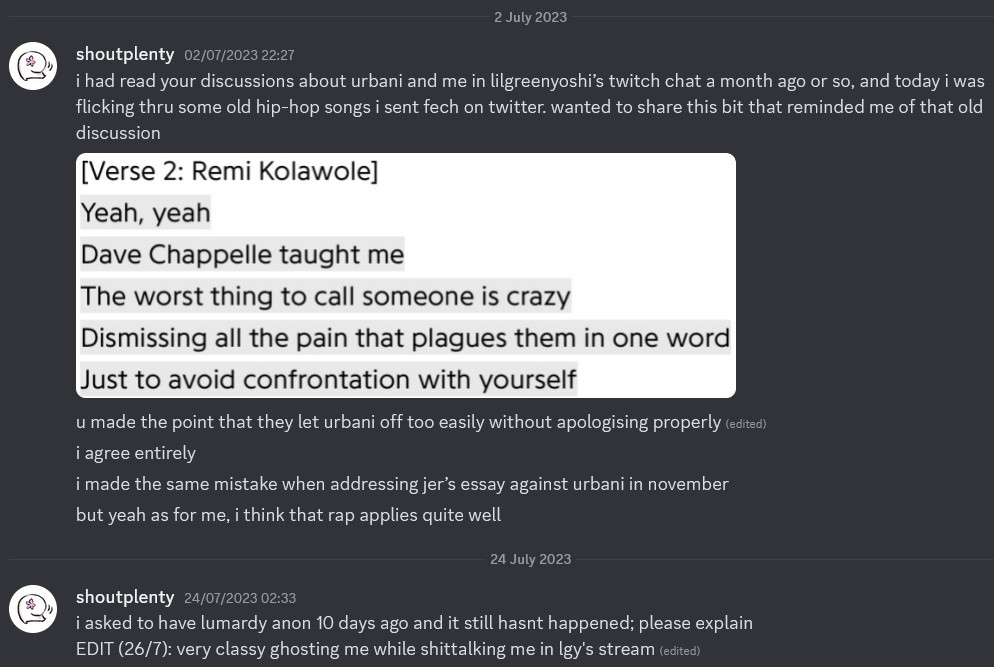Viewport: 994px width, 667px height.
Task: Click the message about letting urbani off easily
Action: [398, 422]
